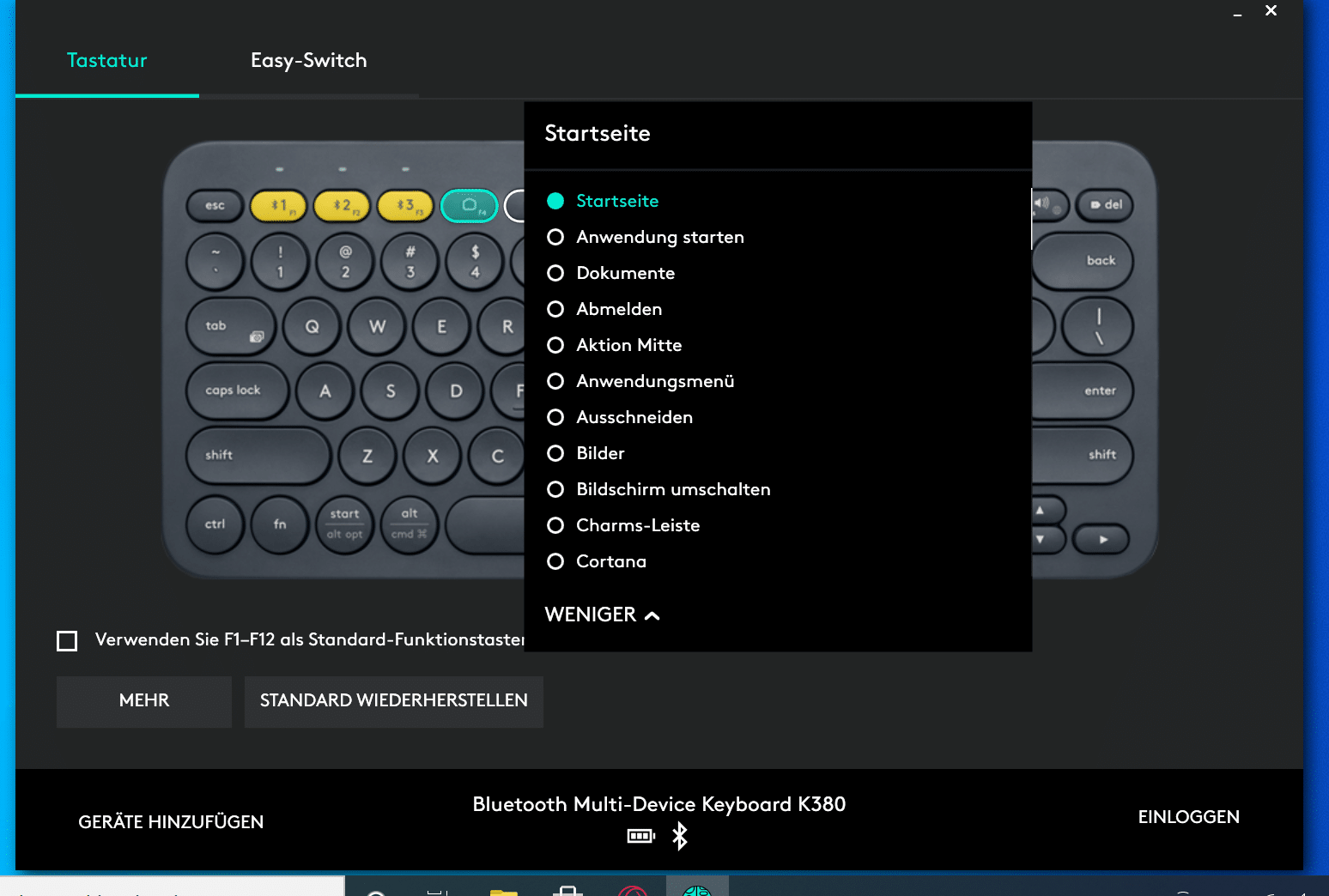This screenshot has height=896, width=1329.
Task: Open Logitech Options from the taskbar
Action: click(x=697, y=889)
